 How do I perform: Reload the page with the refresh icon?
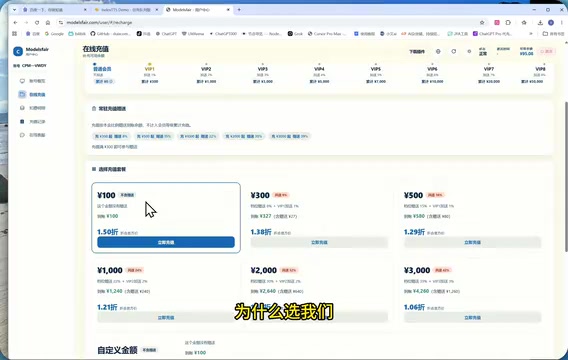click(37, 22)
